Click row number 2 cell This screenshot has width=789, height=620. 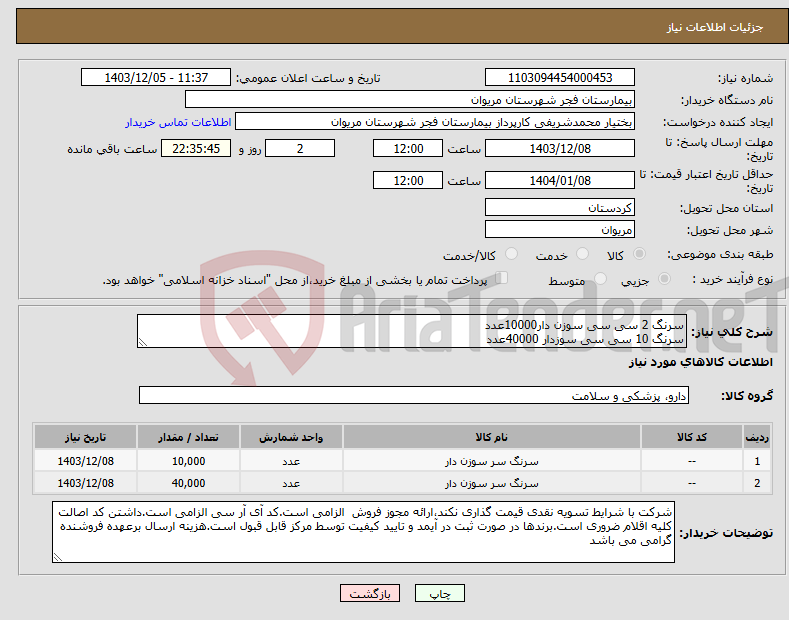(757, 483)
